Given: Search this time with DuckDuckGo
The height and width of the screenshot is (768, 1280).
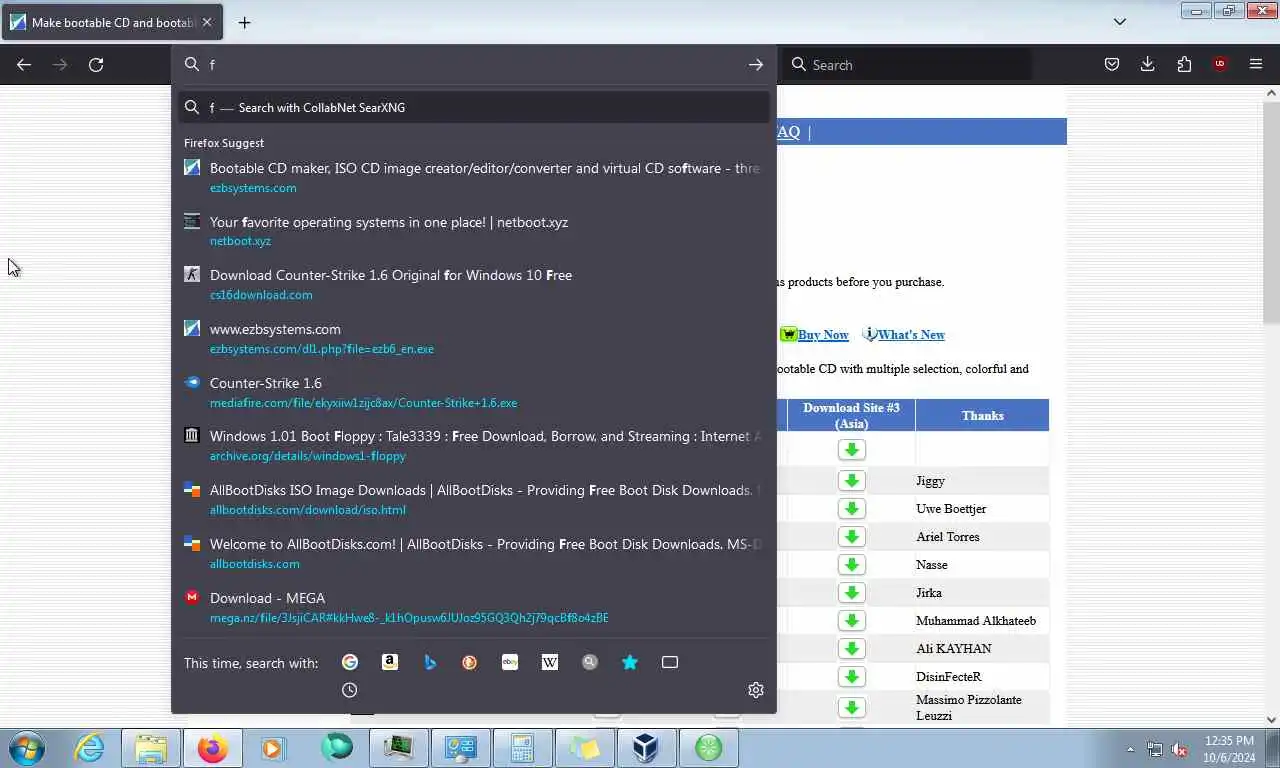Looking at the screenshot, I should point(470,662).
